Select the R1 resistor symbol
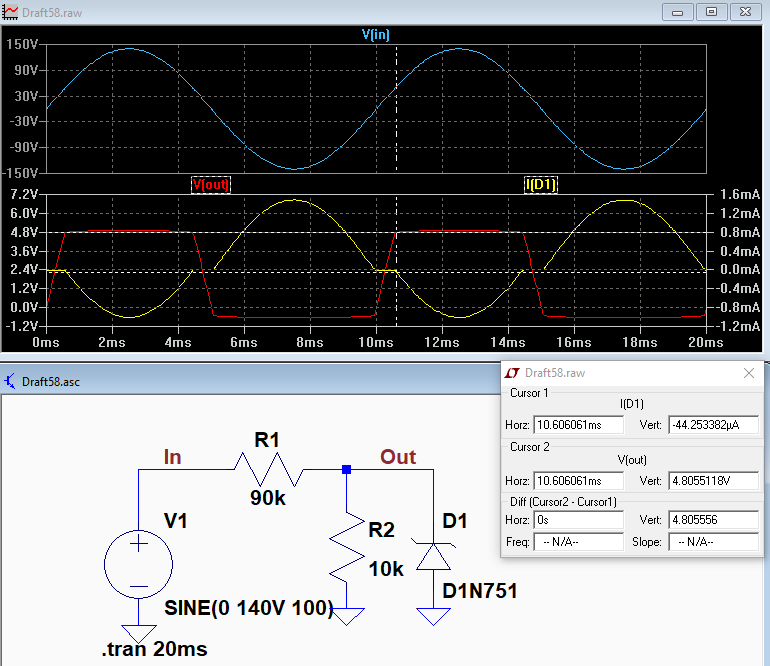Image resolution: width=770 pixels, height=666 pixels. [x=269, y=470]
